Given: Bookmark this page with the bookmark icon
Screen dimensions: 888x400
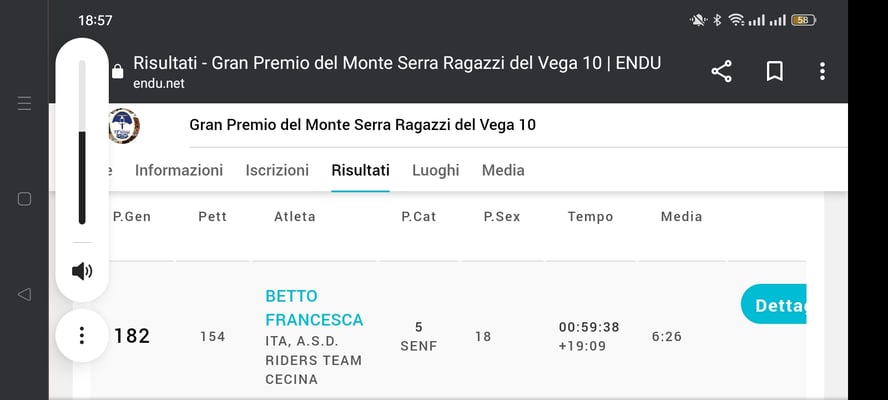Looking at the screenshot, I should pyautogui.click(x=774, y=71).
